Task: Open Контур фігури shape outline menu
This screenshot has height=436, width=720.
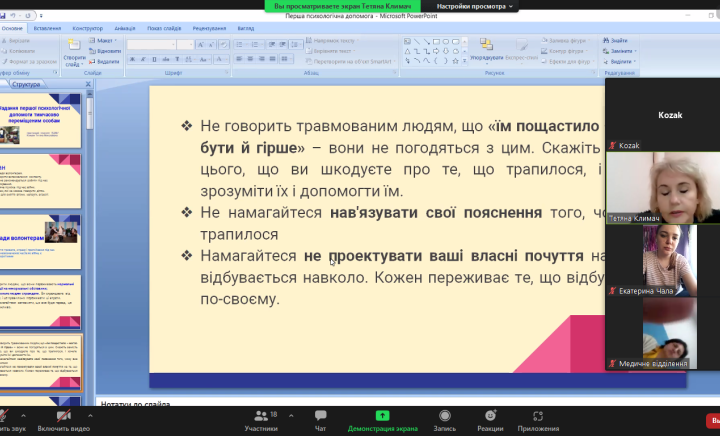Action: coord(563,51)
